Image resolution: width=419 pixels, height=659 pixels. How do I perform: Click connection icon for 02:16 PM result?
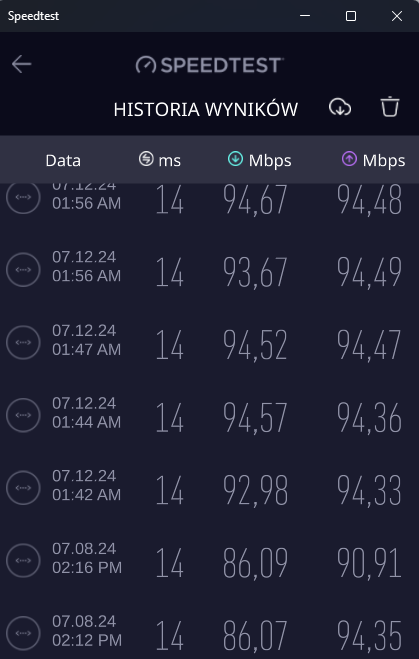tap(23, 560)
